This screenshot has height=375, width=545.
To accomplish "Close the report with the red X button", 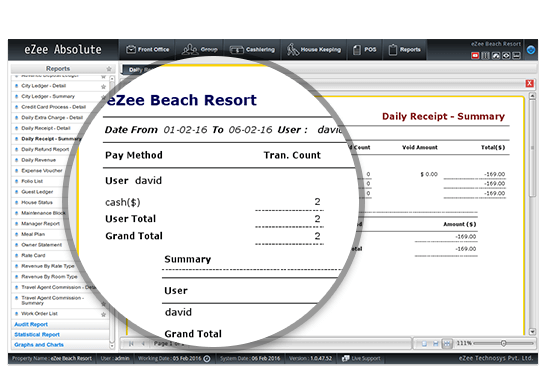I will [x=529, y=83].
